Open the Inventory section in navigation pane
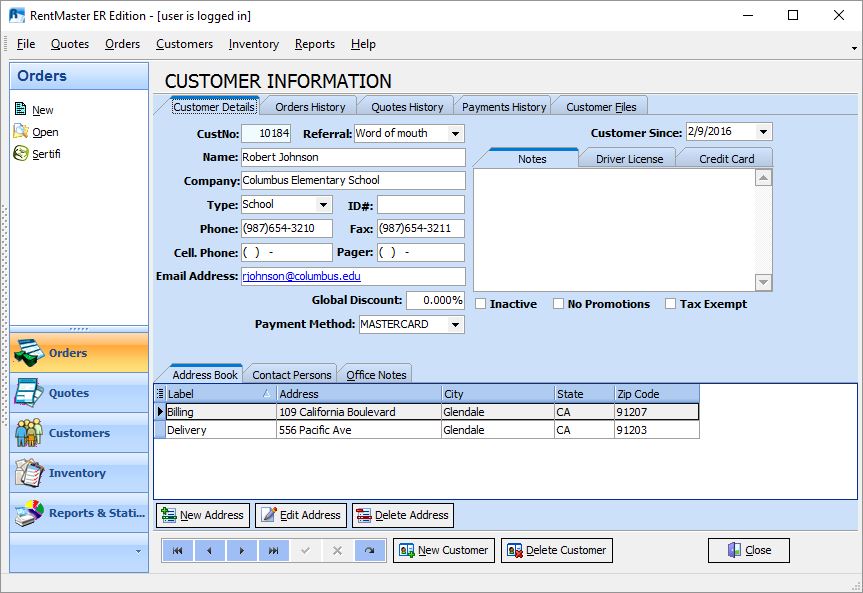This screenshot has width=863, height=593. click(x=78, y=473)
